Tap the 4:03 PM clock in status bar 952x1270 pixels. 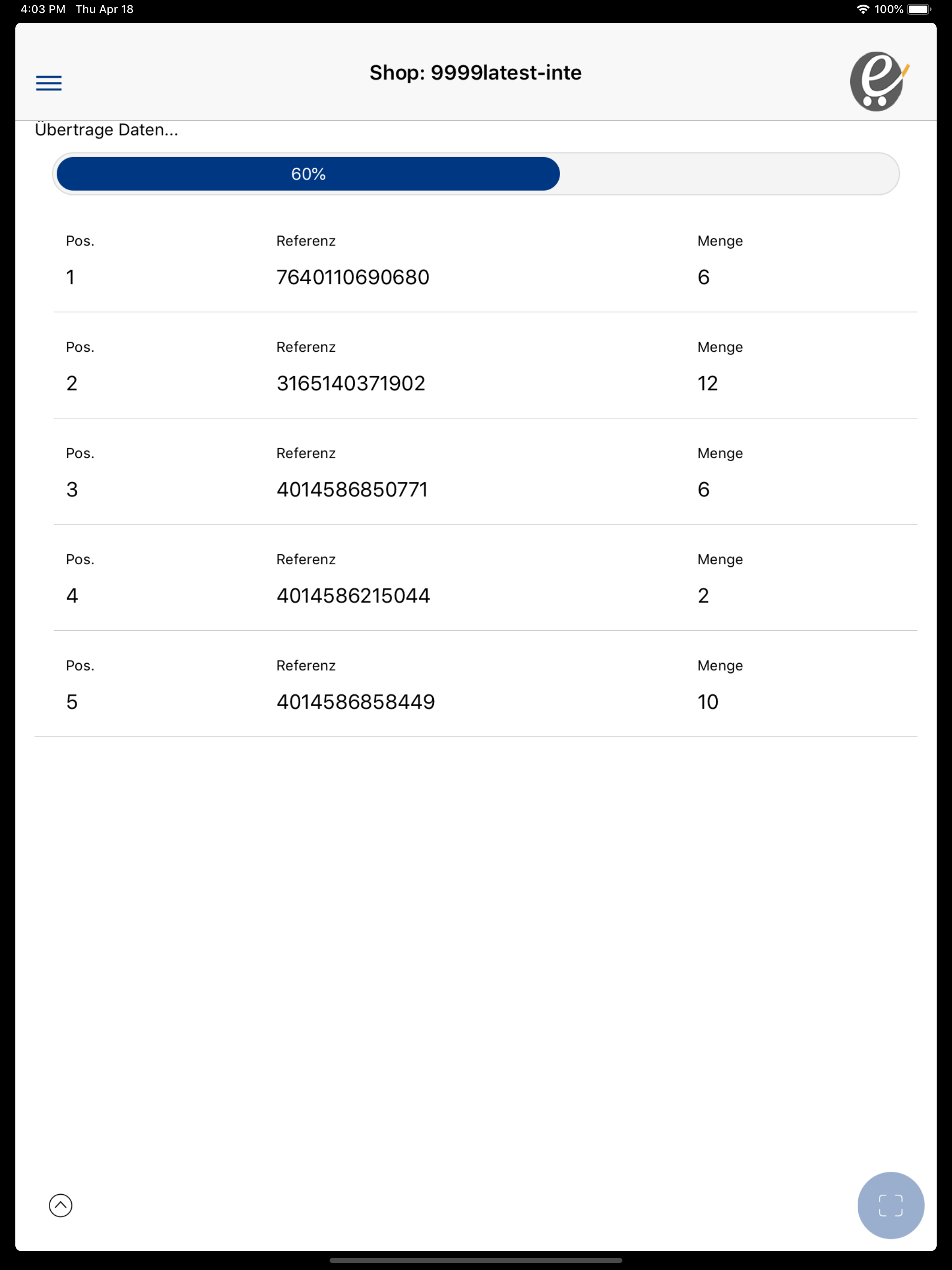(x=43, y=9)
